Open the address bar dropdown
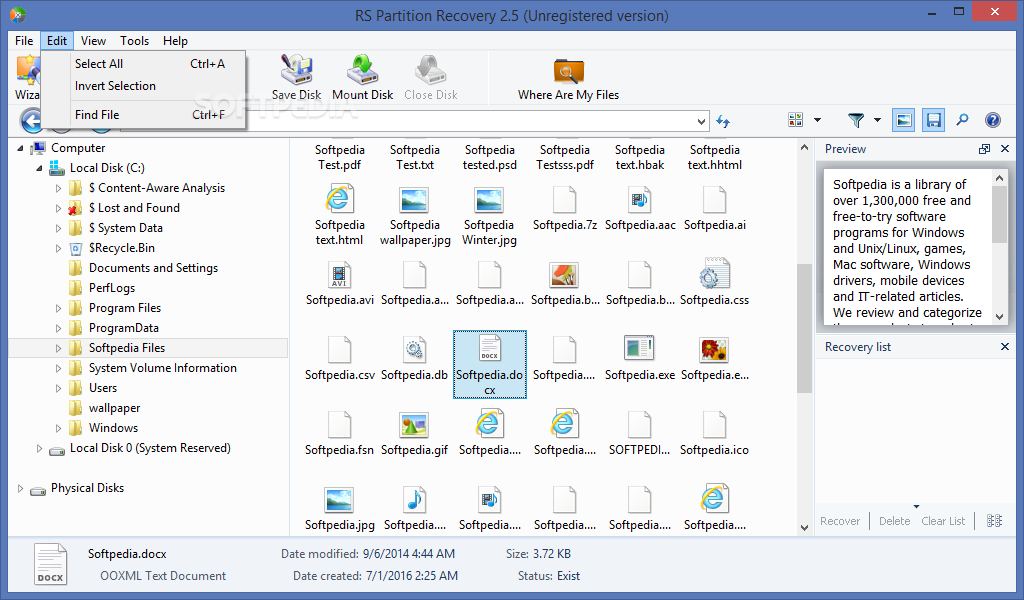The image size is (1024, 600). [x=701, y=121]
